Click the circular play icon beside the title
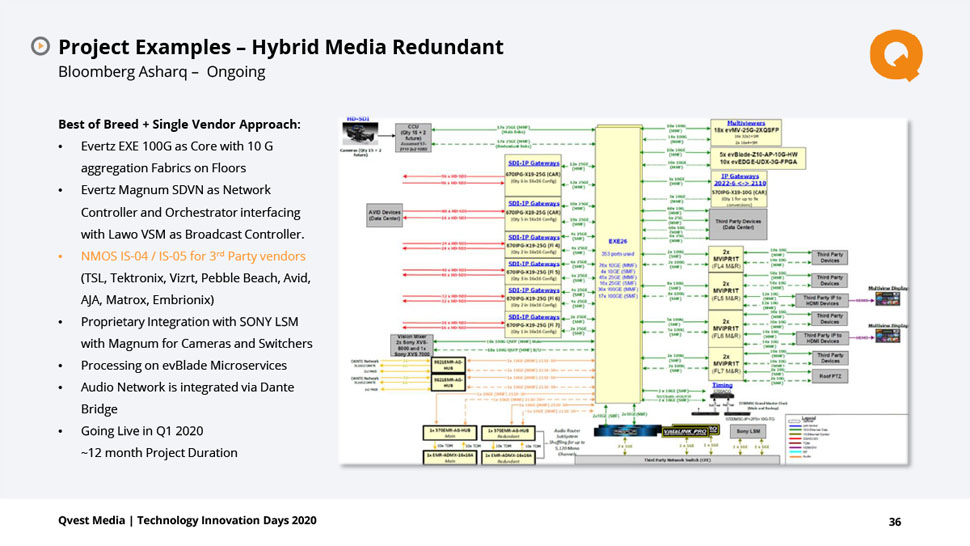 pyautogui.click(x=40, y=46)
